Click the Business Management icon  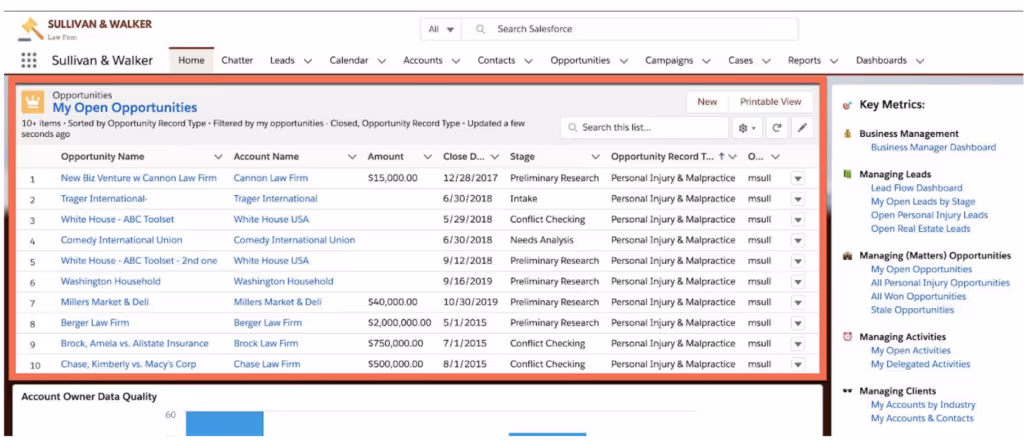pos(848,134)
